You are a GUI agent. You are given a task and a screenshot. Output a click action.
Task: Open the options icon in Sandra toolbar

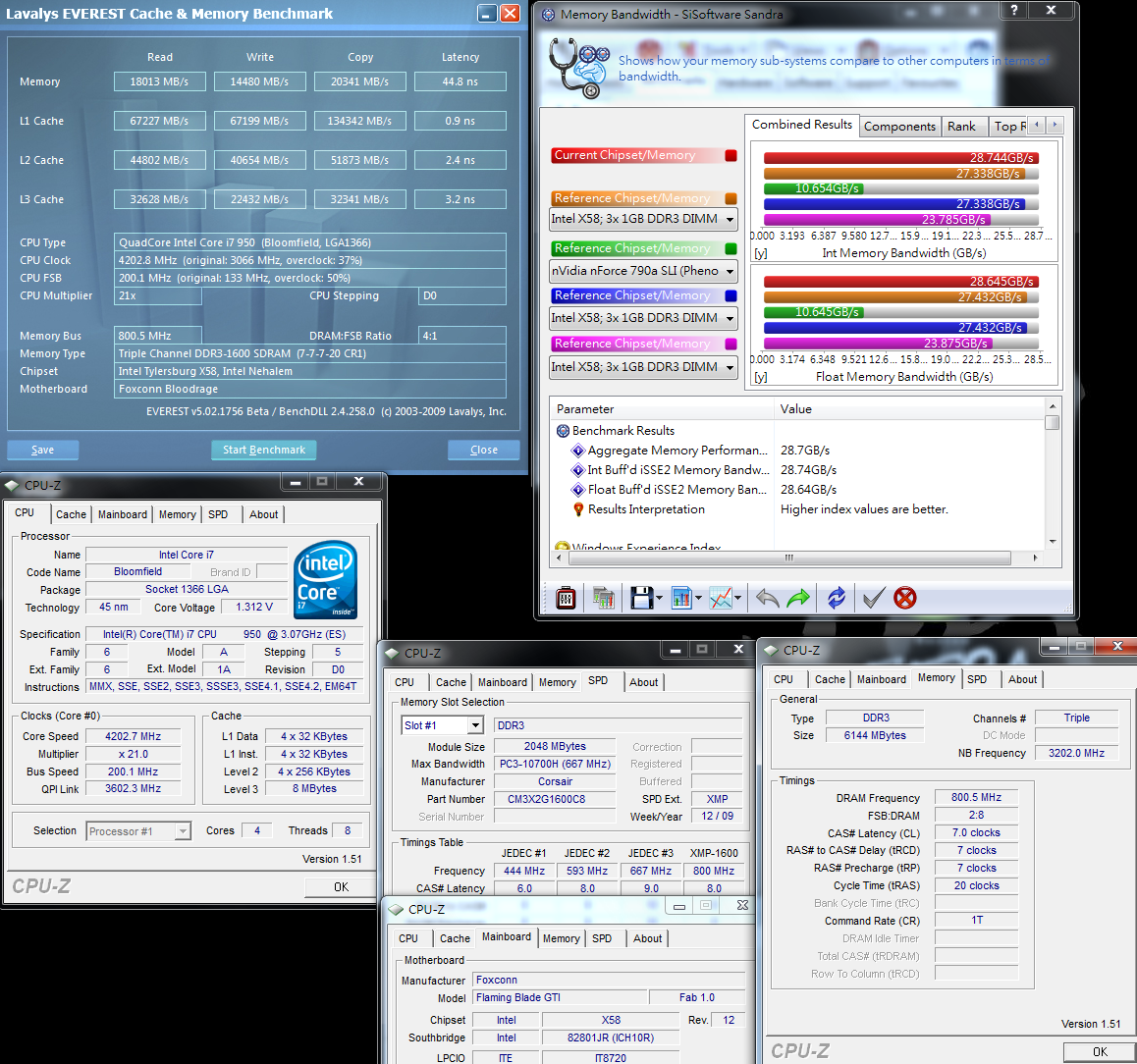[x=566, y=598]
